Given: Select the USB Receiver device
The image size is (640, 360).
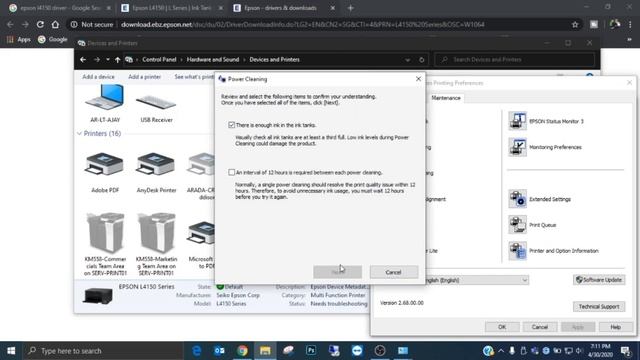Looking at the screenshot, I should coord(156,107).
